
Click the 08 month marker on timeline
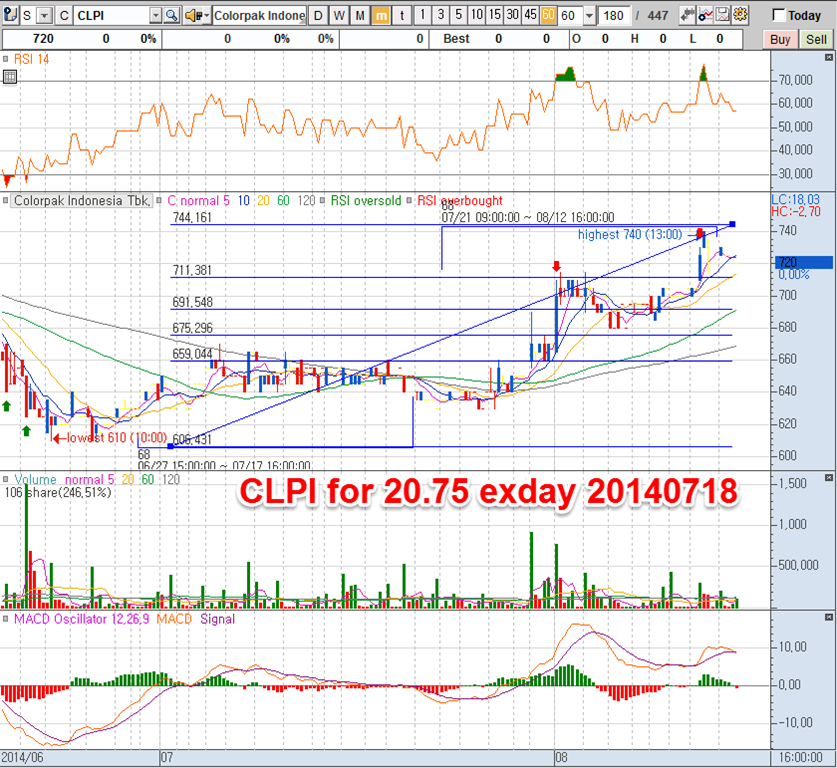coord(561,757)
